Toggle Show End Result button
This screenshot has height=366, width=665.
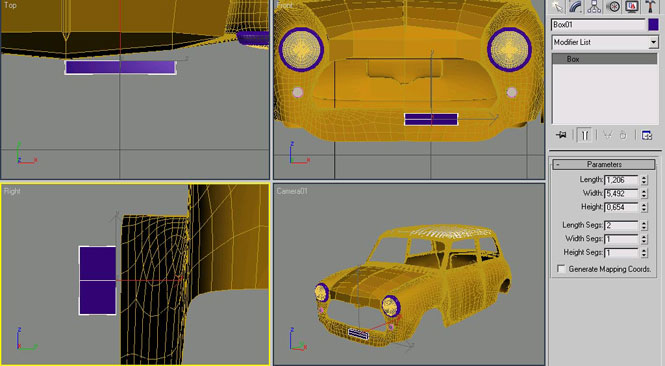(x=584, y=135)
